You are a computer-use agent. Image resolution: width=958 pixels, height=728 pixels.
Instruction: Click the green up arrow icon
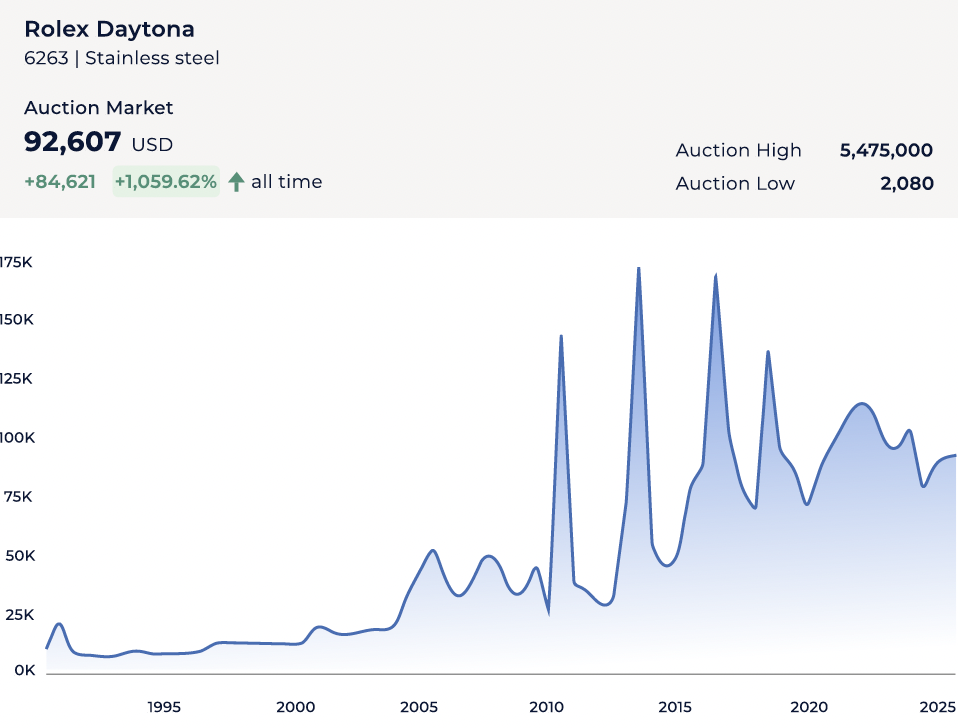236,182
